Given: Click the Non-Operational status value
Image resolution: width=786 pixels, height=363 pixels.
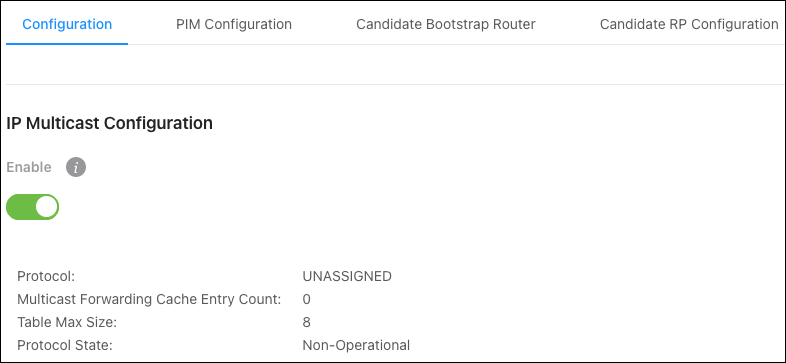Looking at the screenshot, I should click(x=356, y=345).
